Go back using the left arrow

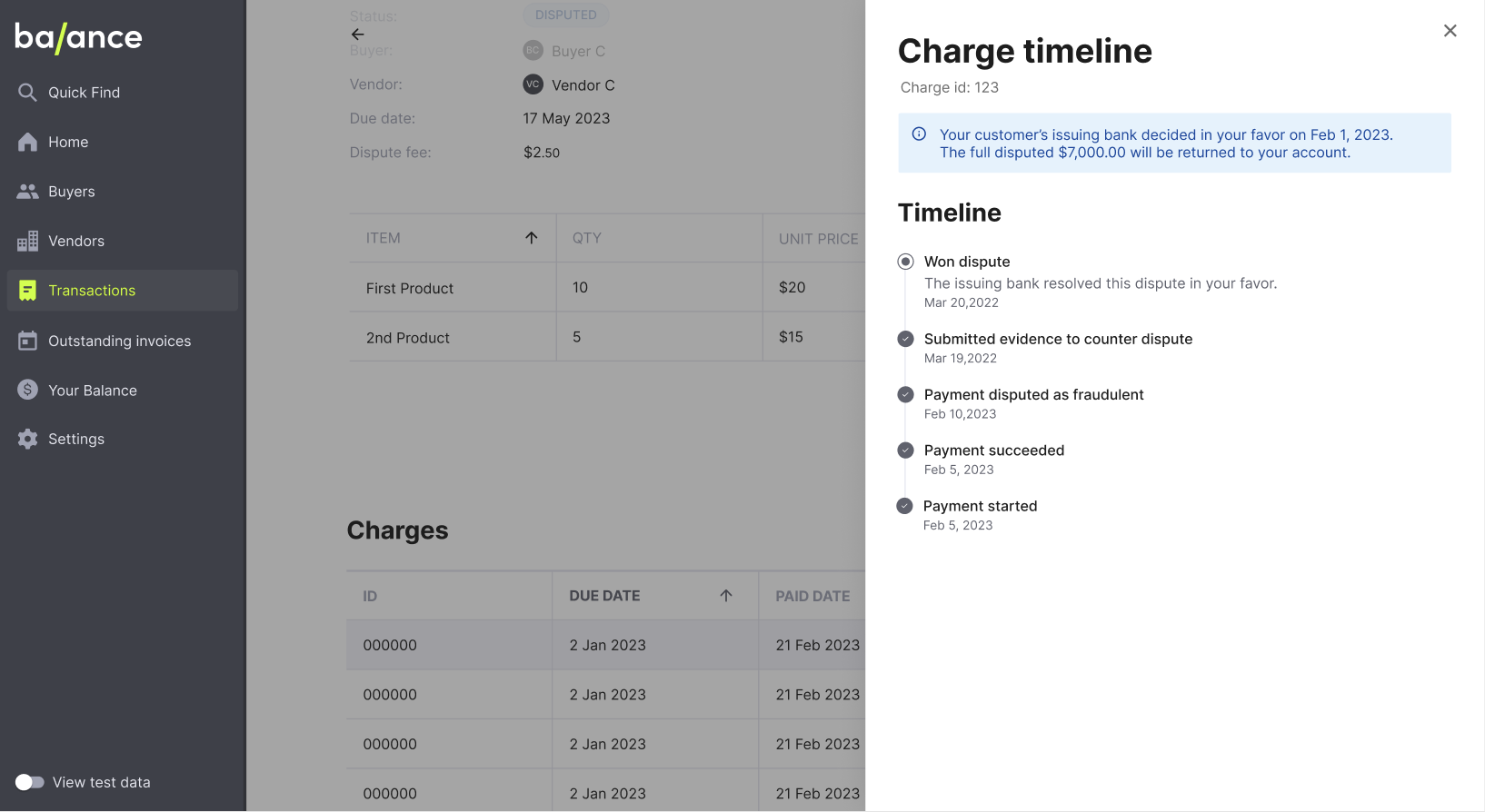point(358,35)
